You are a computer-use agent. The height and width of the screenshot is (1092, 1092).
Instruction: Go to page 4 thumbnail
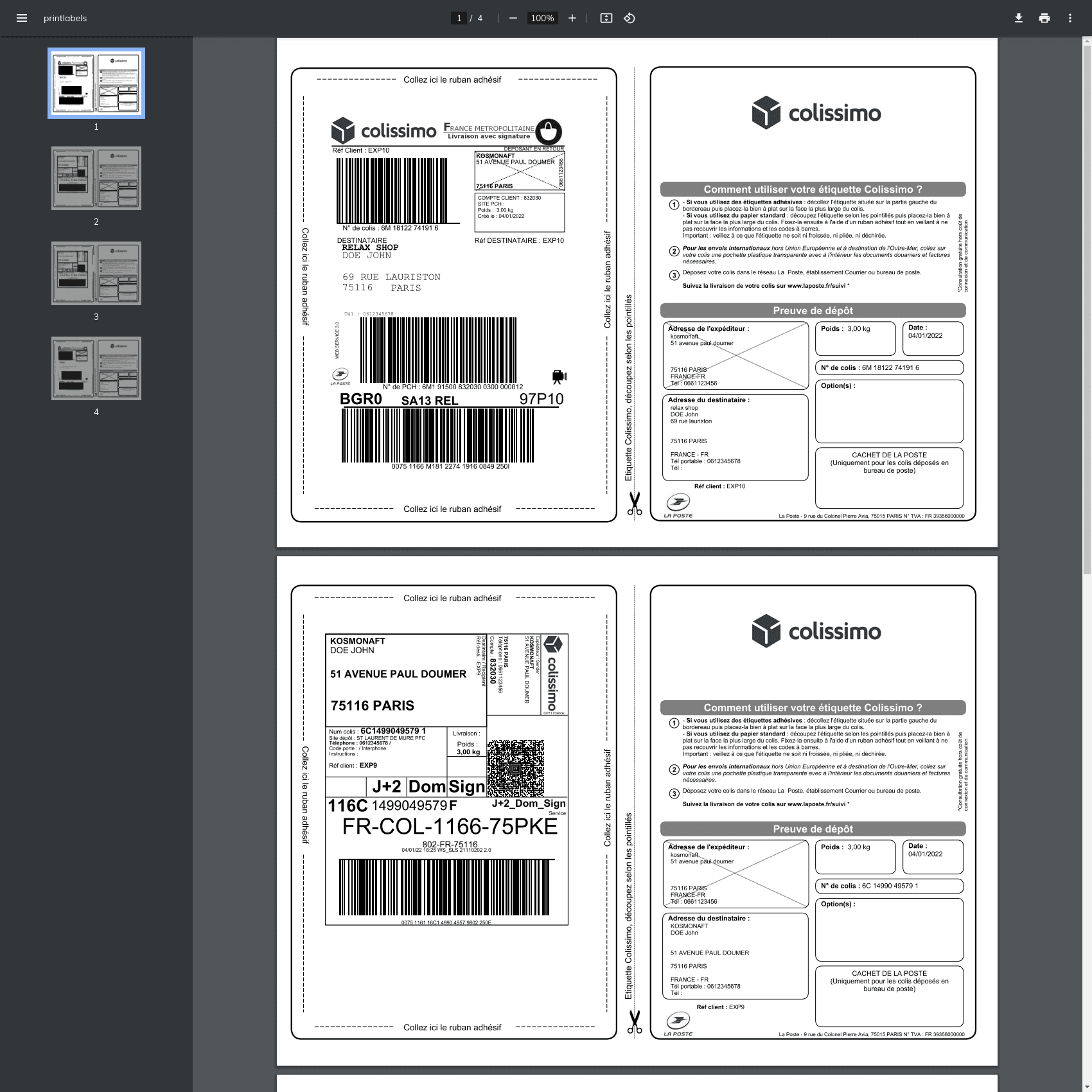[96, 368]
